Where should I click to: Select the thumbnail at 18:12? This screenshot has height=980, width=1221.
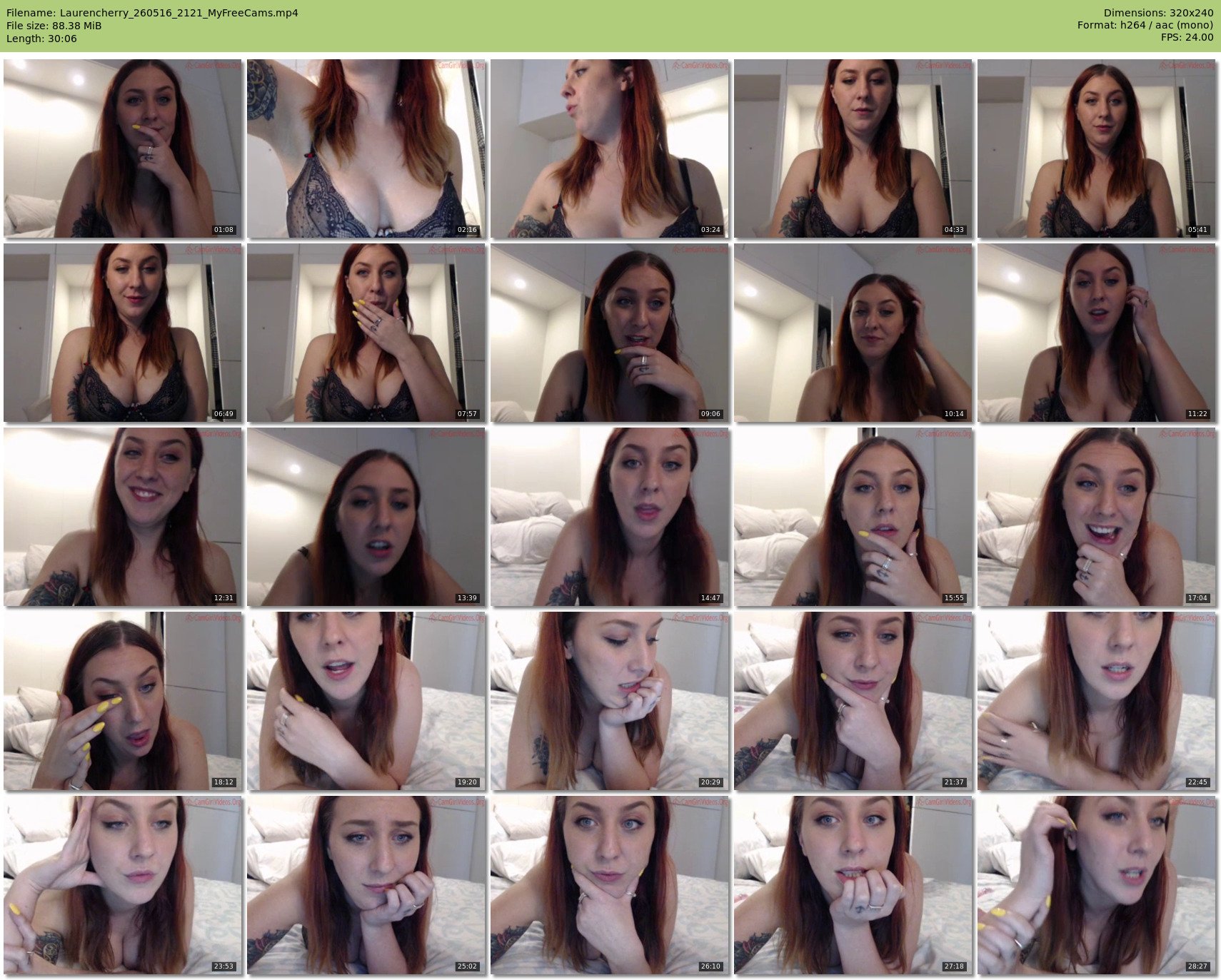tap(123, 701)
